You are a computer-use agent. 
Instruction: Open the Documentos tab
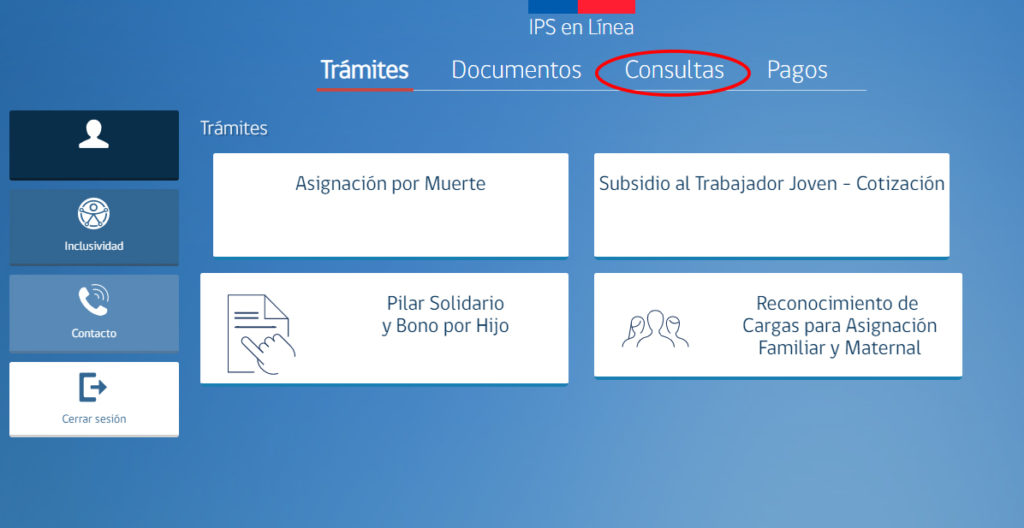[x=516, y=70]
